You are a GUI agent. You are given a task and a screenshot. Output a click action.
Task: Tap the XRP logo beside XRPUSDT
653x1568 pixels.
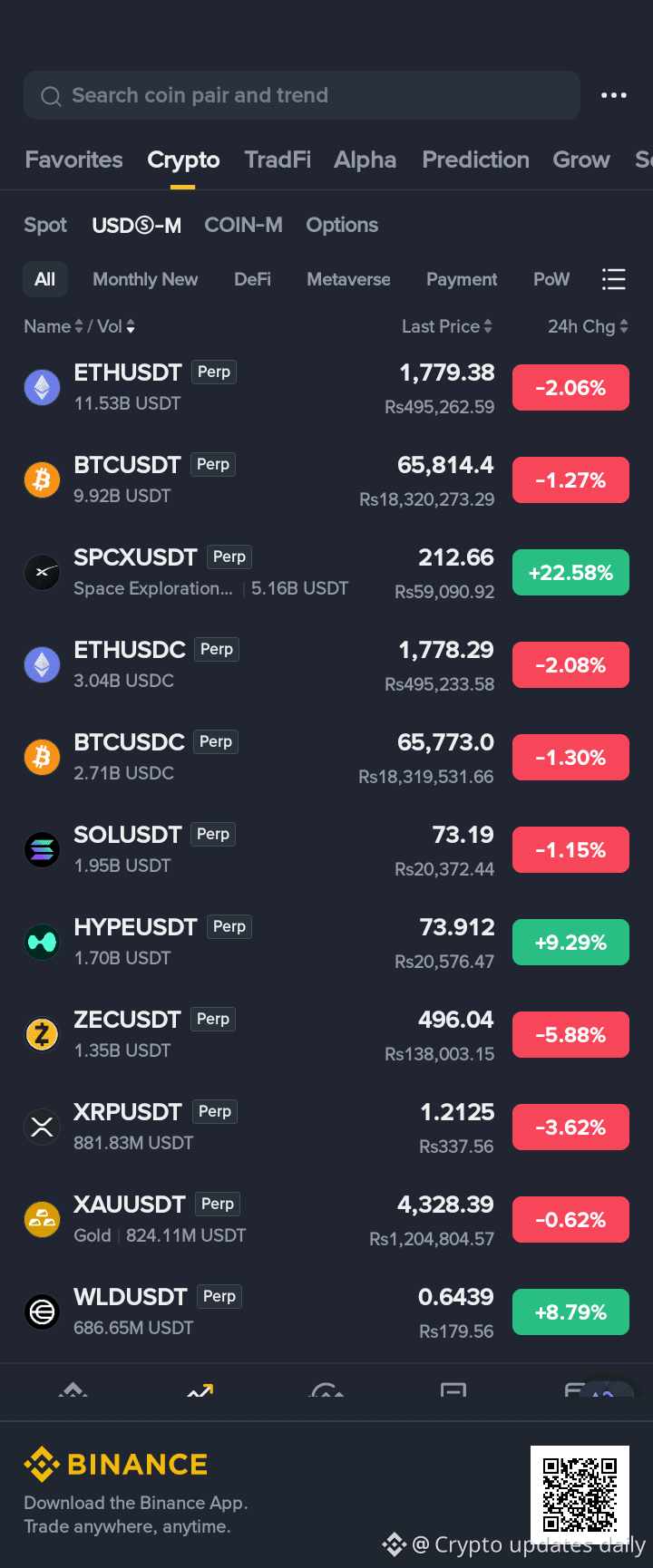(x=42, y=1128)
